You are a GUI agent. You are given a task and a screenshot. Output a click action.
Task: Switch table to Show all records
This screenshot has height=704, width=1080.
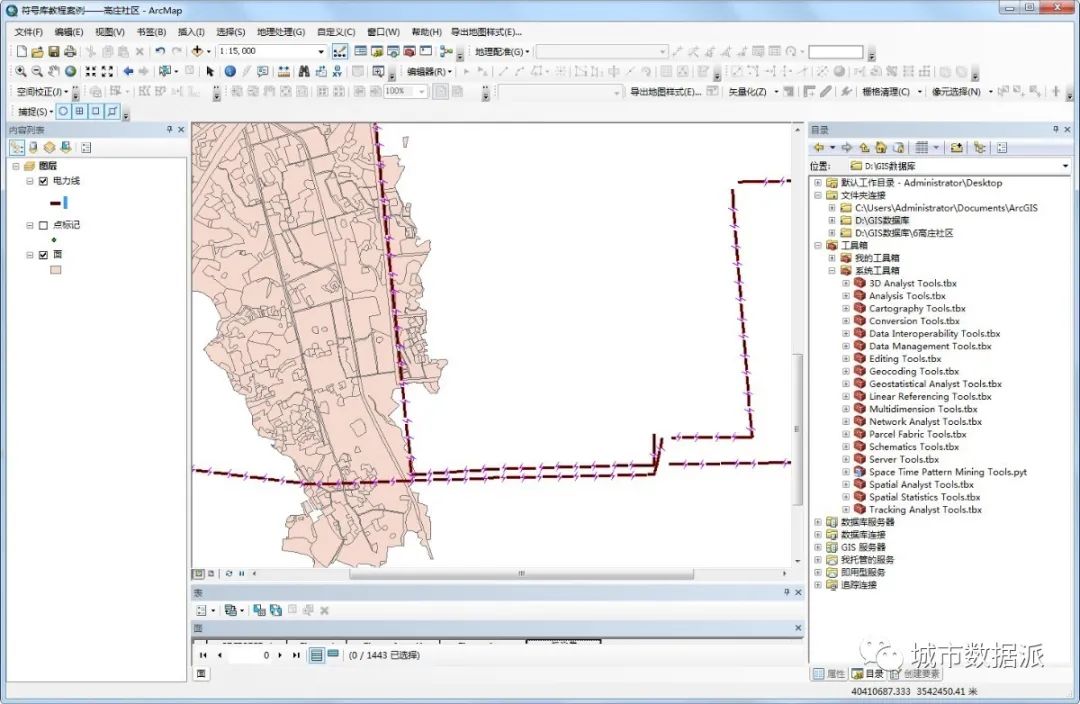316,655
